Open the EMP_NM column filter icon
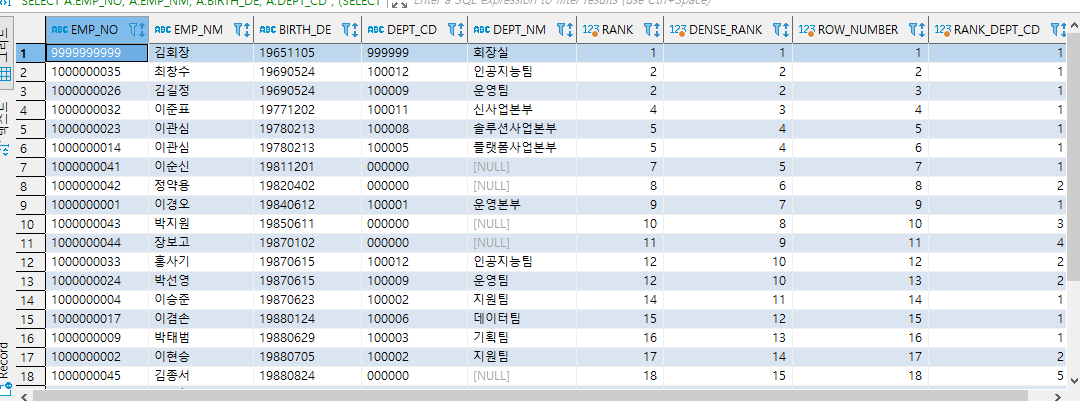The width and height of the screenshot is (1080, 401). point(239,30)
